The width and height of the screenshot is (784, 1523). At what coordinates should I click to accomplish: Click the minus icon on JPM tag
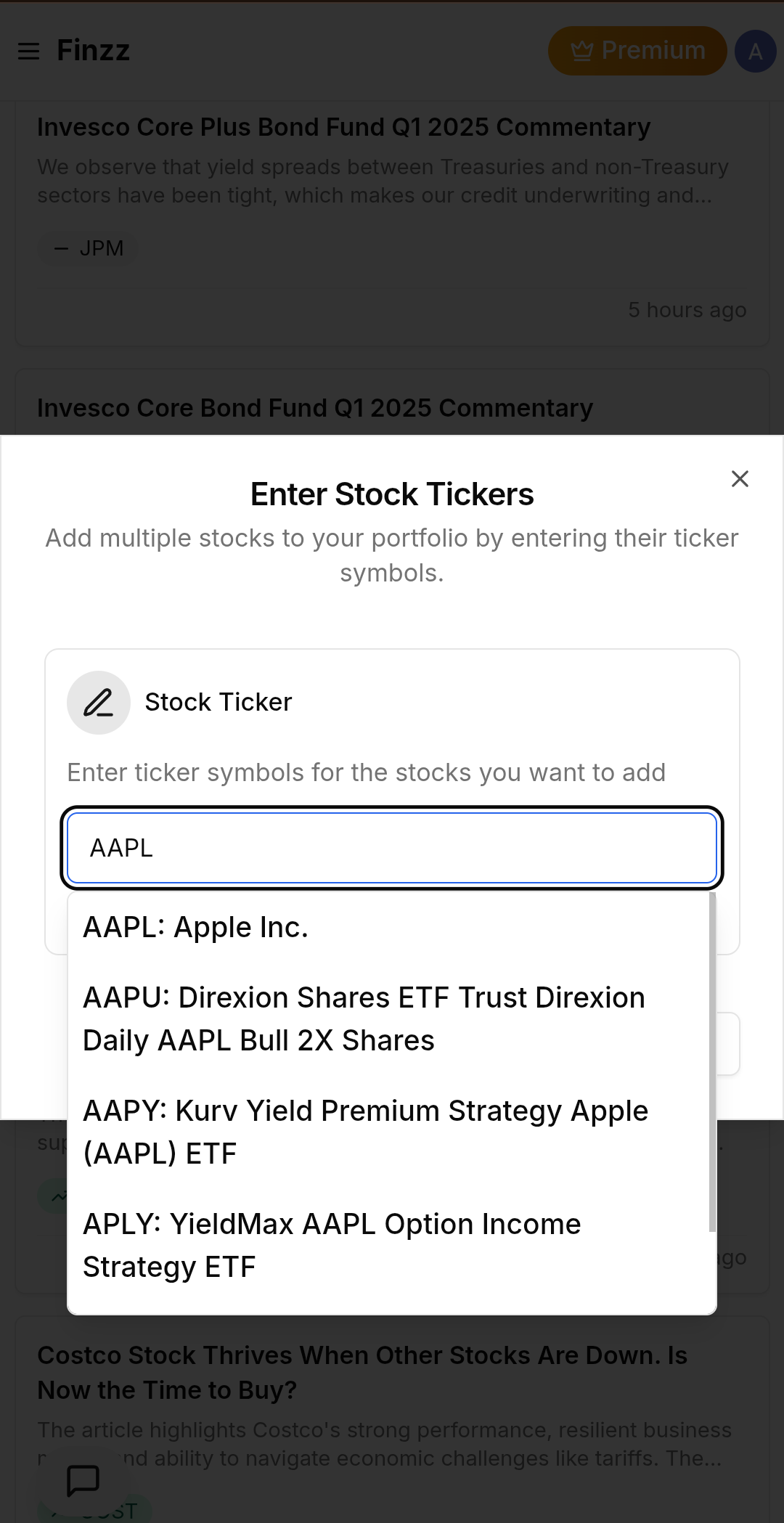point(62,249)
